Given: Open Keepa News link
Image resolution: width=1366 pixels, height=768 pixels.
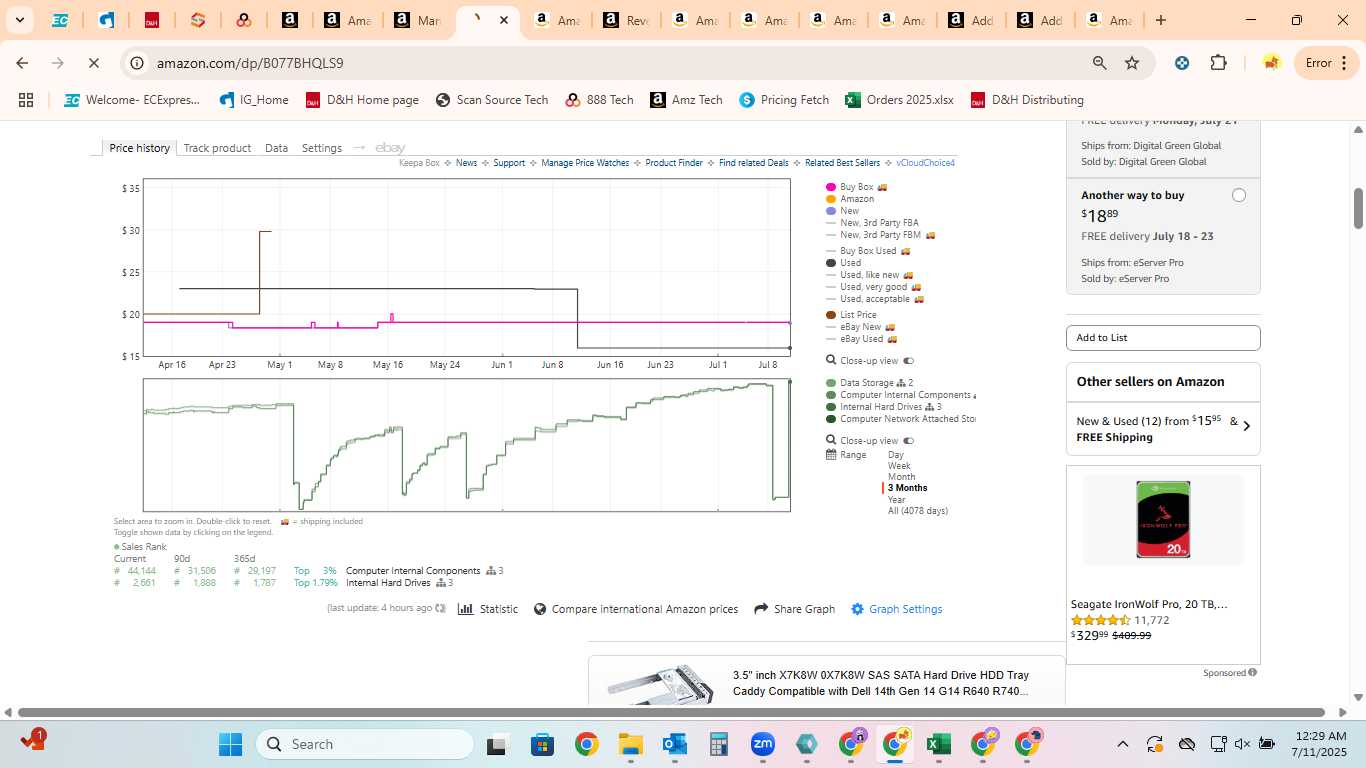Looking at the screenshot, I should click(466, 163).
